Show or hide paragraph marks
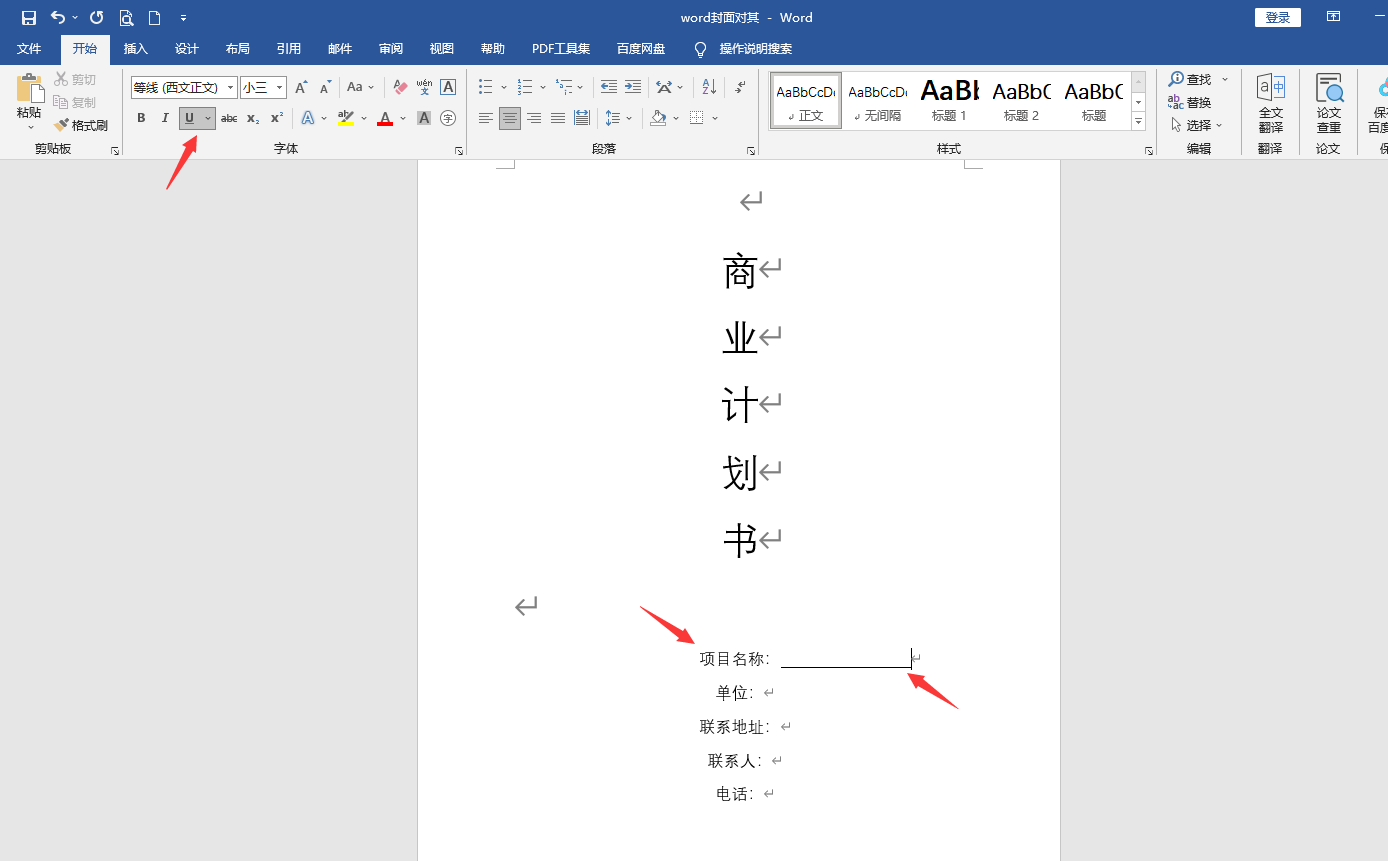Screen dimensions: 1388x861 [x=740, y=88]
